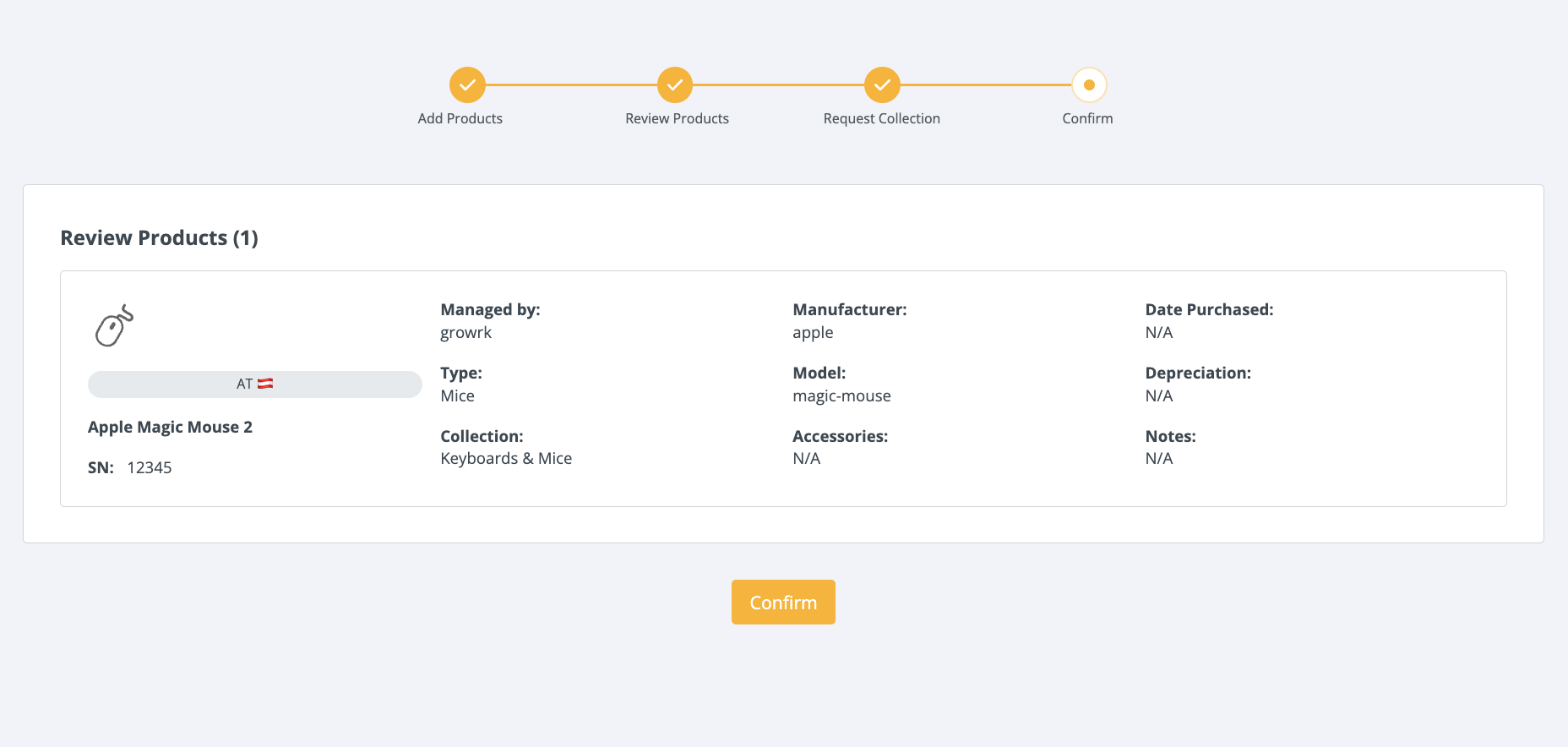Click the magic-mouse model value
This screenshot has width=1568, height=747.
(841, 395)
